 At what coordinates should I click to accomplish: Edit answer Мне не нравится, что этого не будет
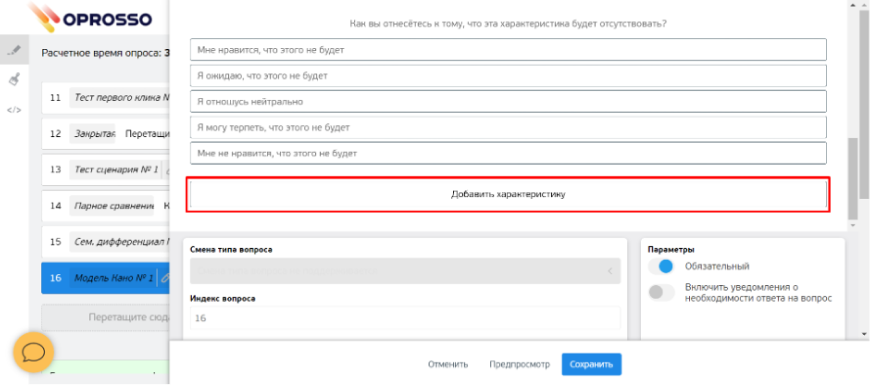click(x=508, y=153)
